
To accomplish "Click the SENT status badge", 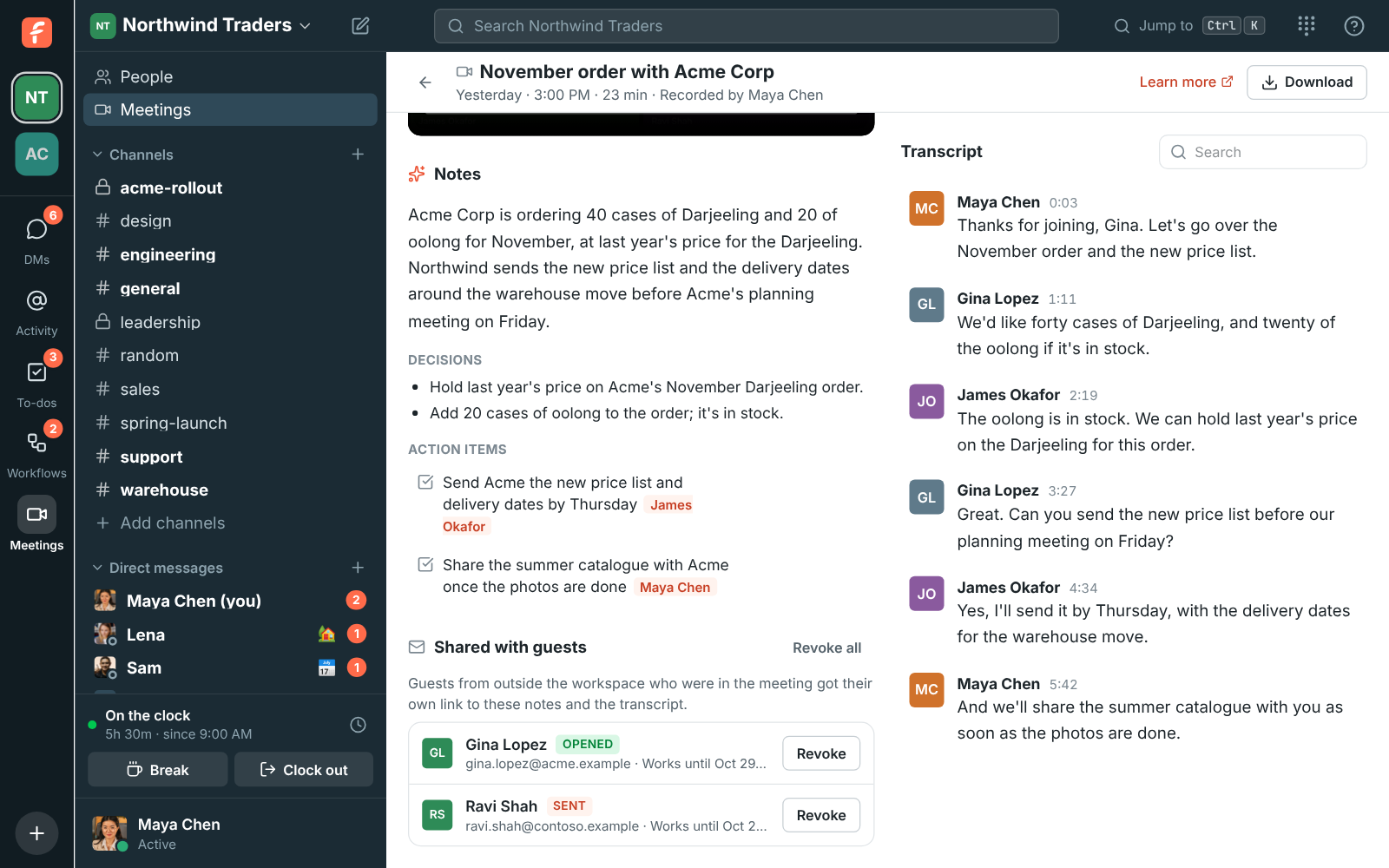I will click(x=569, y=806).
